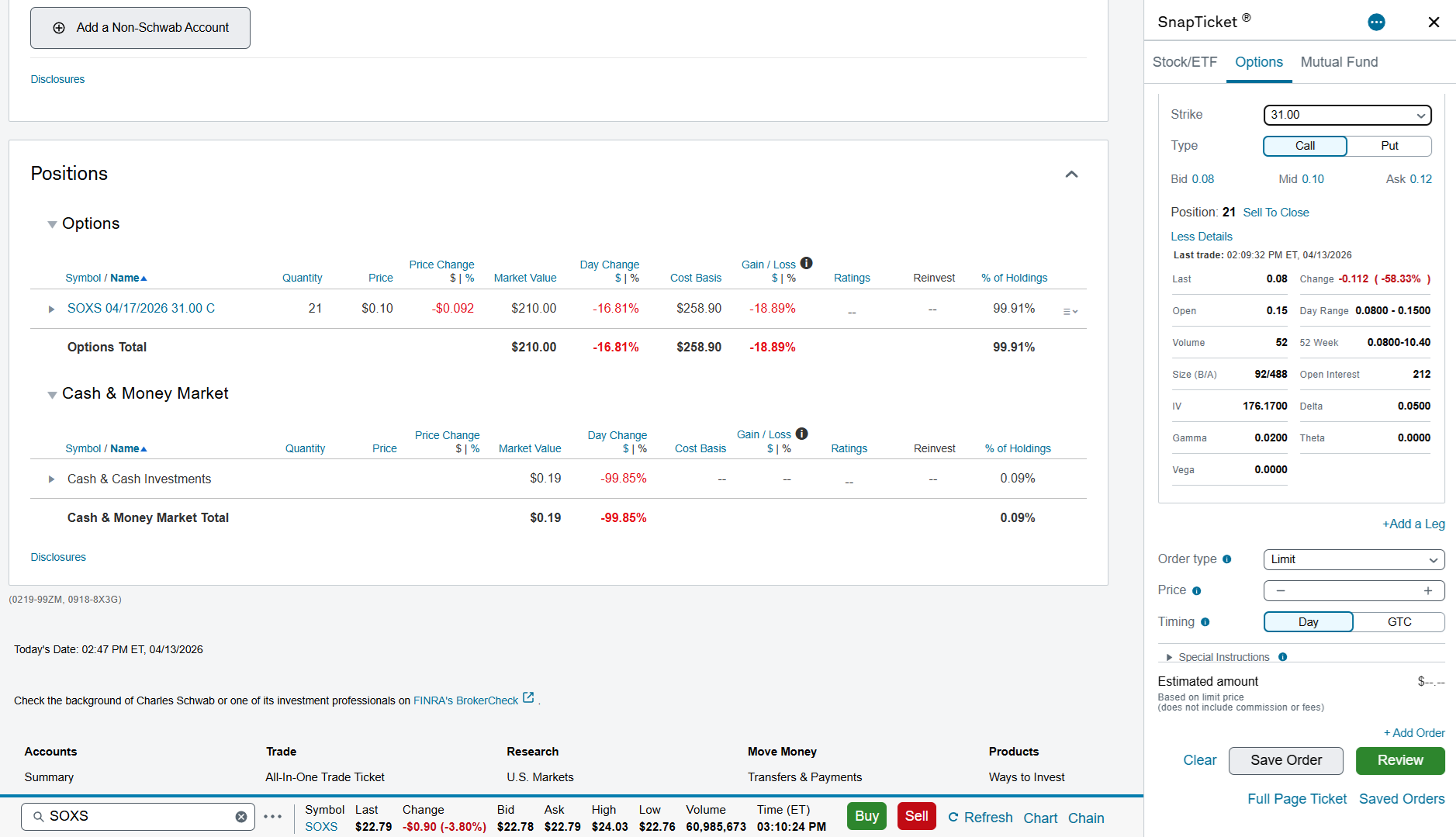This screenshot has height=837, width=1456.
Task: Click the green Buy button in quote bar
Action: click(866, 816)
